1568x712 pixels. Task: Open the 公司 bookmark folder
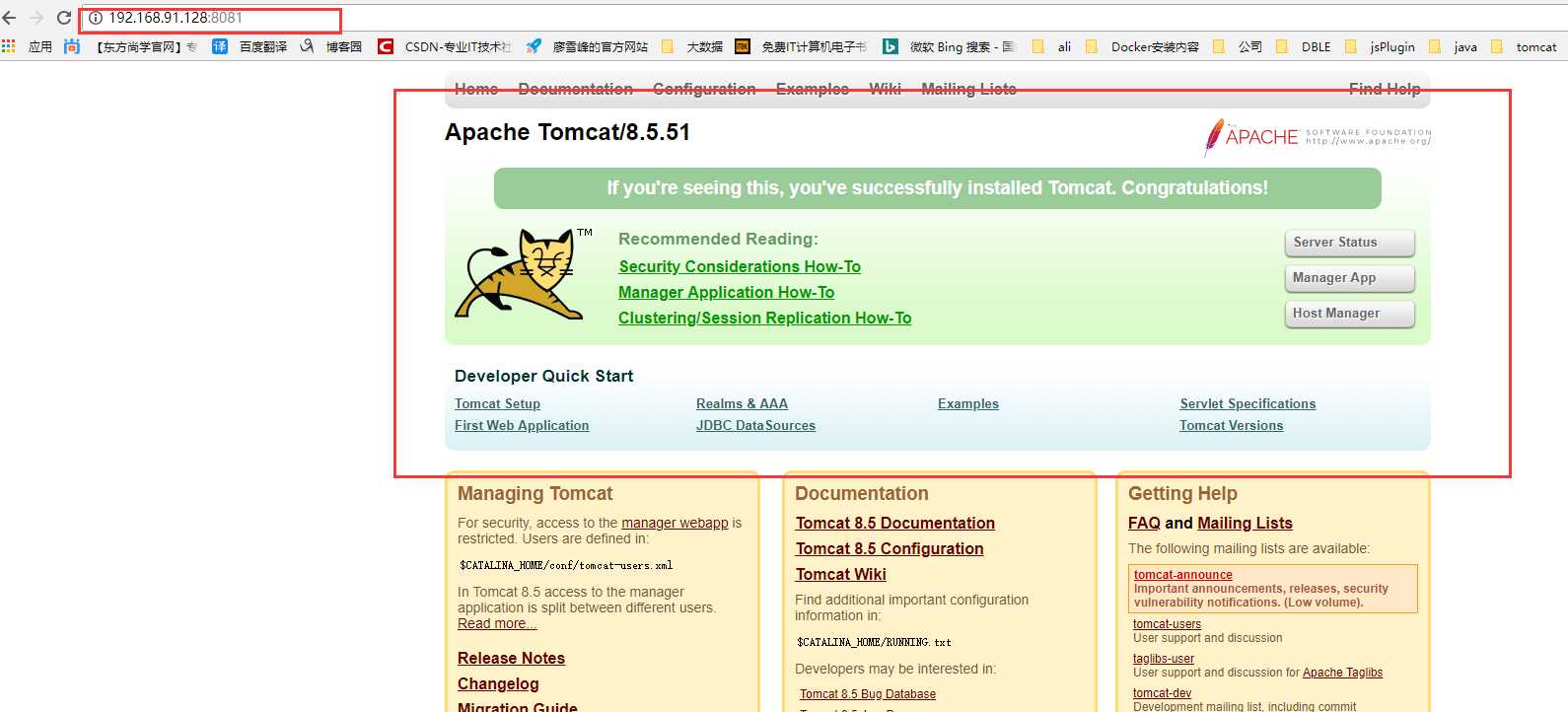click(x=1238, y=46)
